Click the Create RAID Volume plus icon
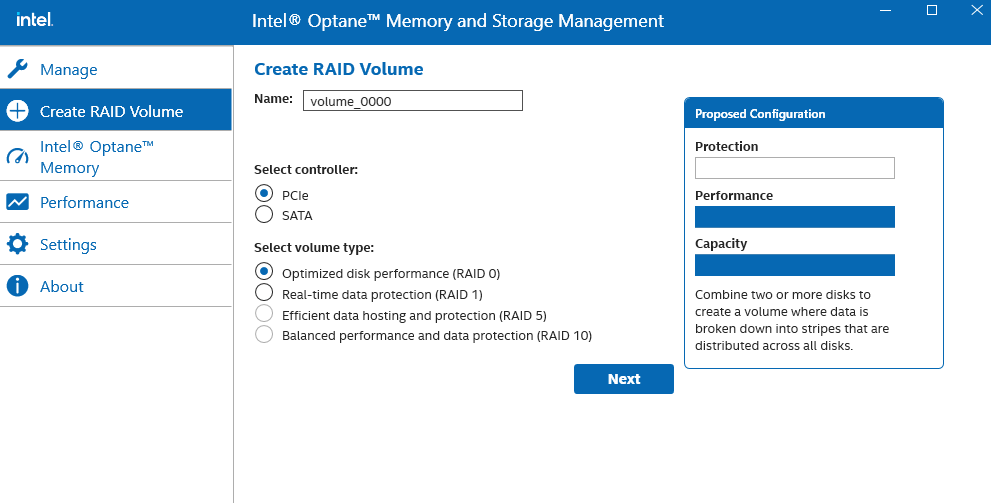Screen dimensions: 991x503 (18, 111)
